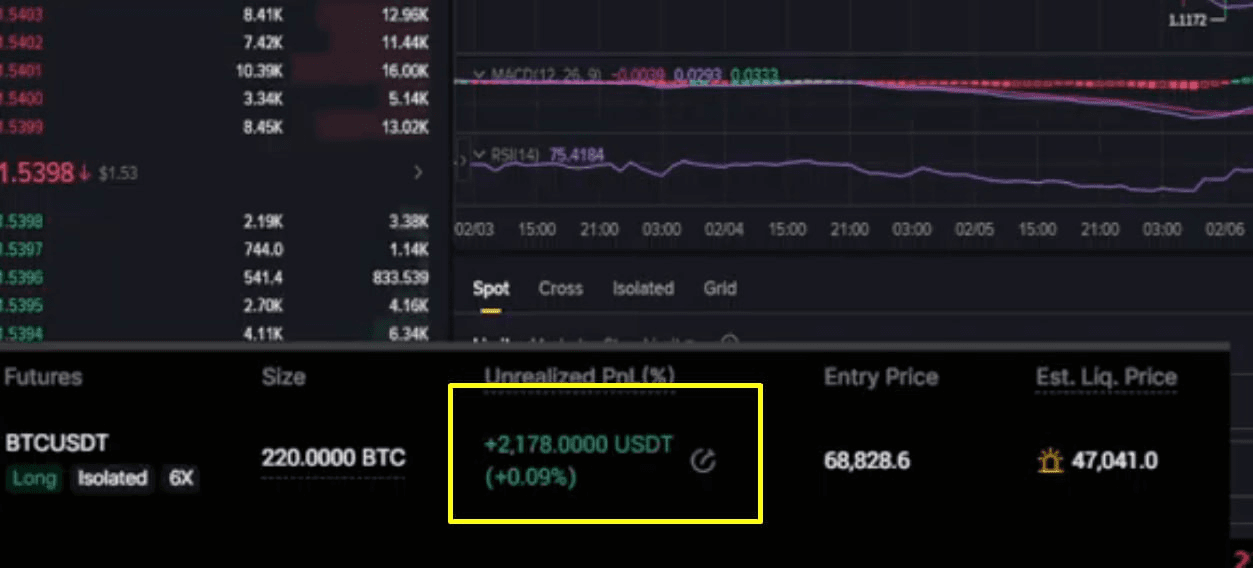Expand the order book more arrow
The width and height of the screenshot is (1253, 568).
[418, 173]
